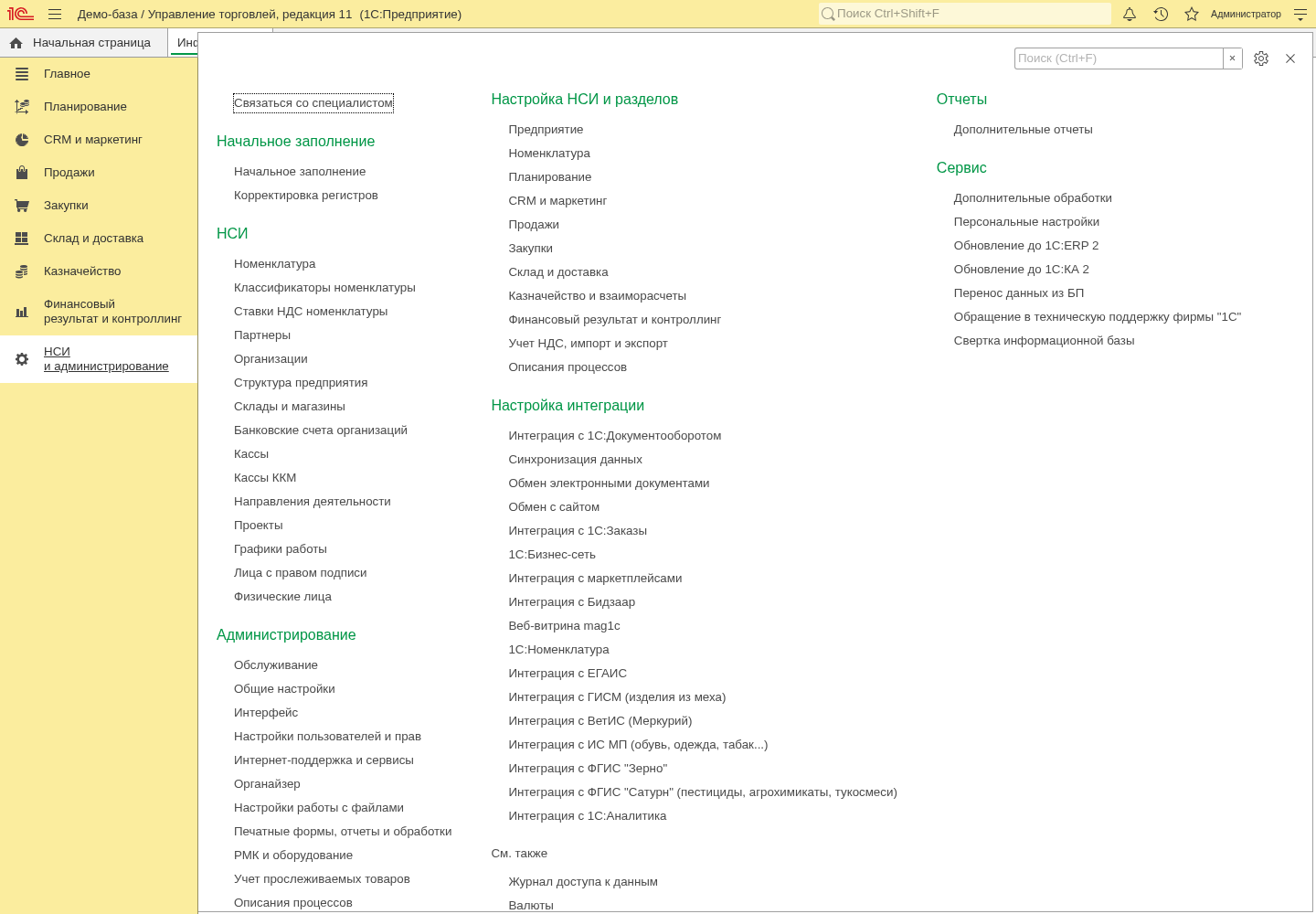Open the history clock icon
The image size is (1316, 914).
pyautogui.click(x=1161, y=14)
